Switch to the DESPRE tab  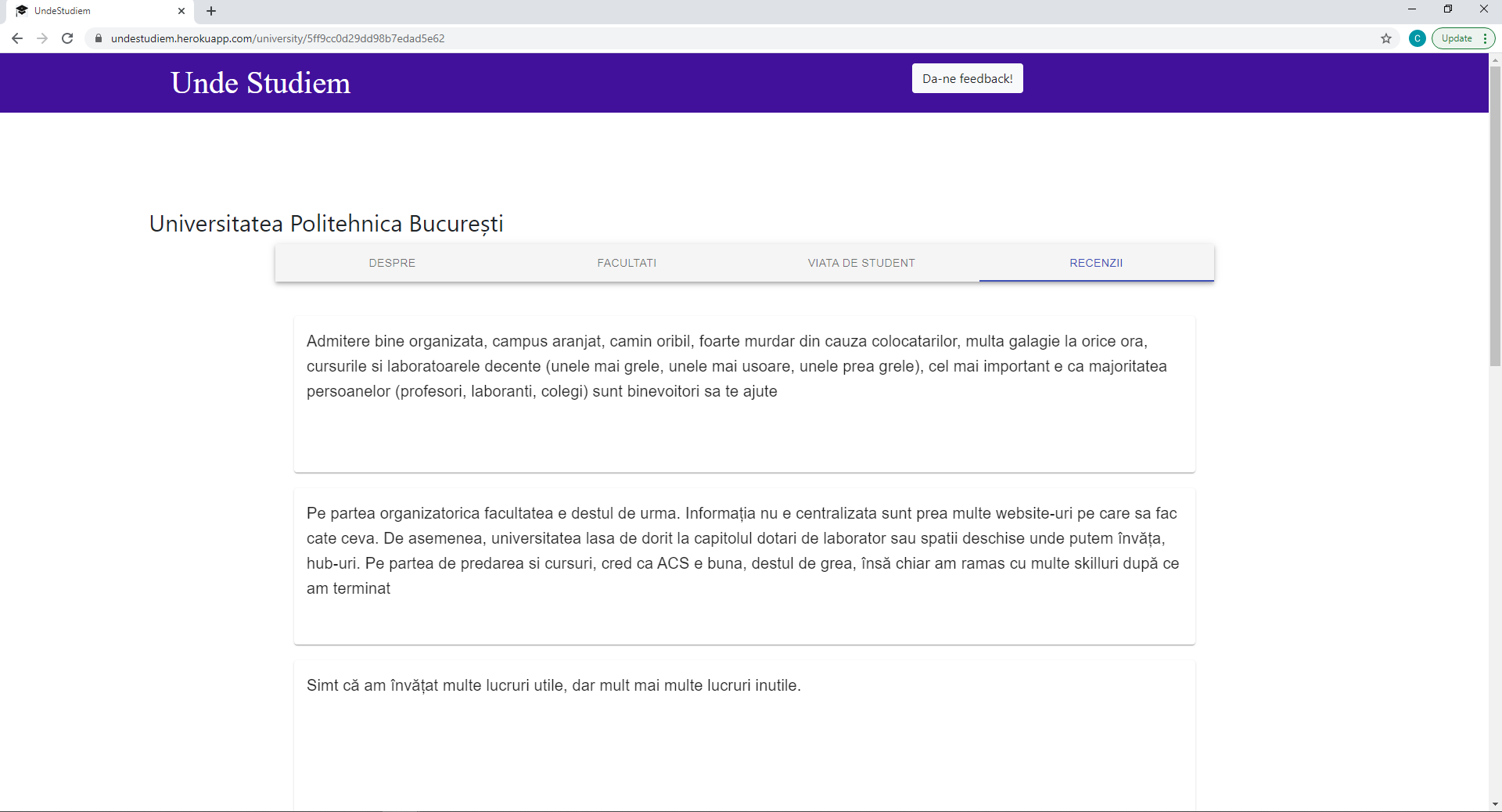tap(392, 263)
